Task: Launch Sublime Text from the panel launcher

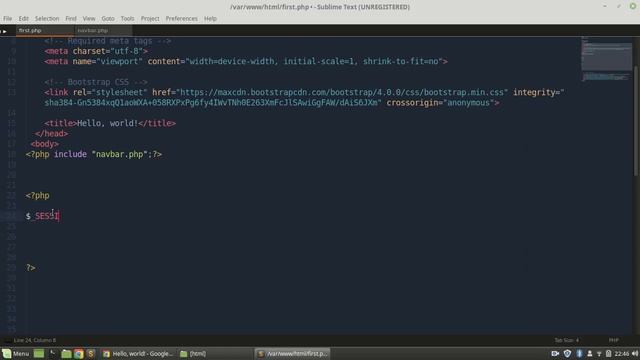Action: pyautogui.click(x=91, y=353)
